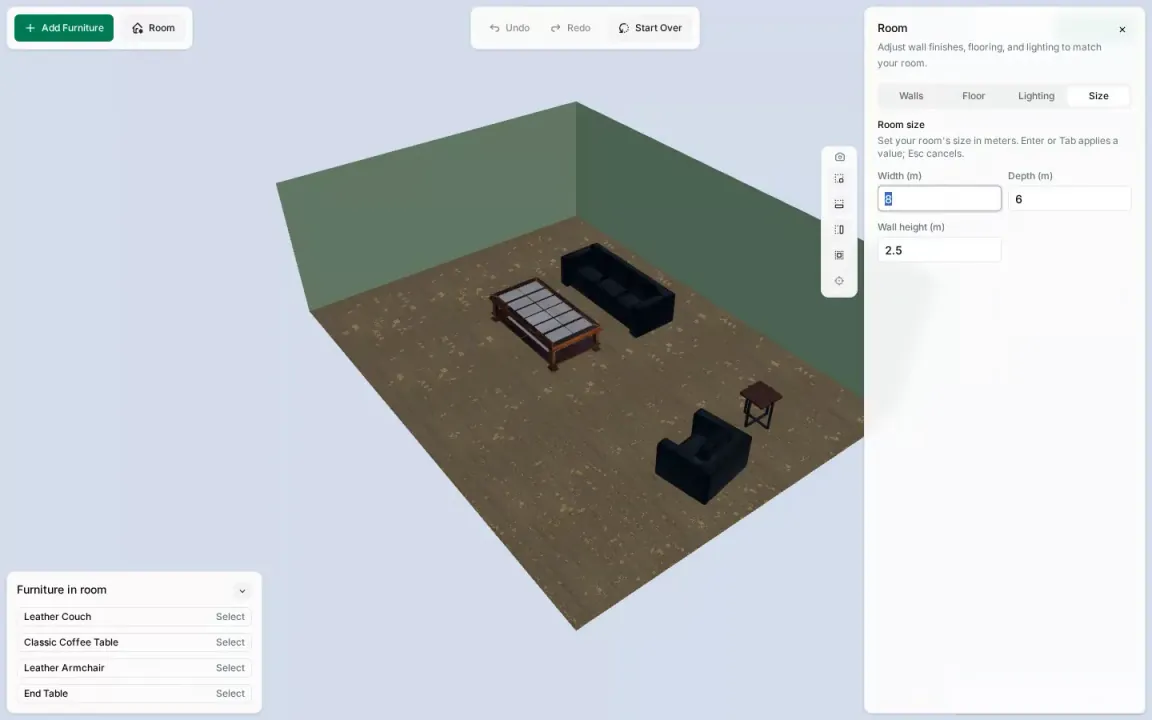Switch to the Floor tab
This screenshot has width=1152, height=720.
973,96
